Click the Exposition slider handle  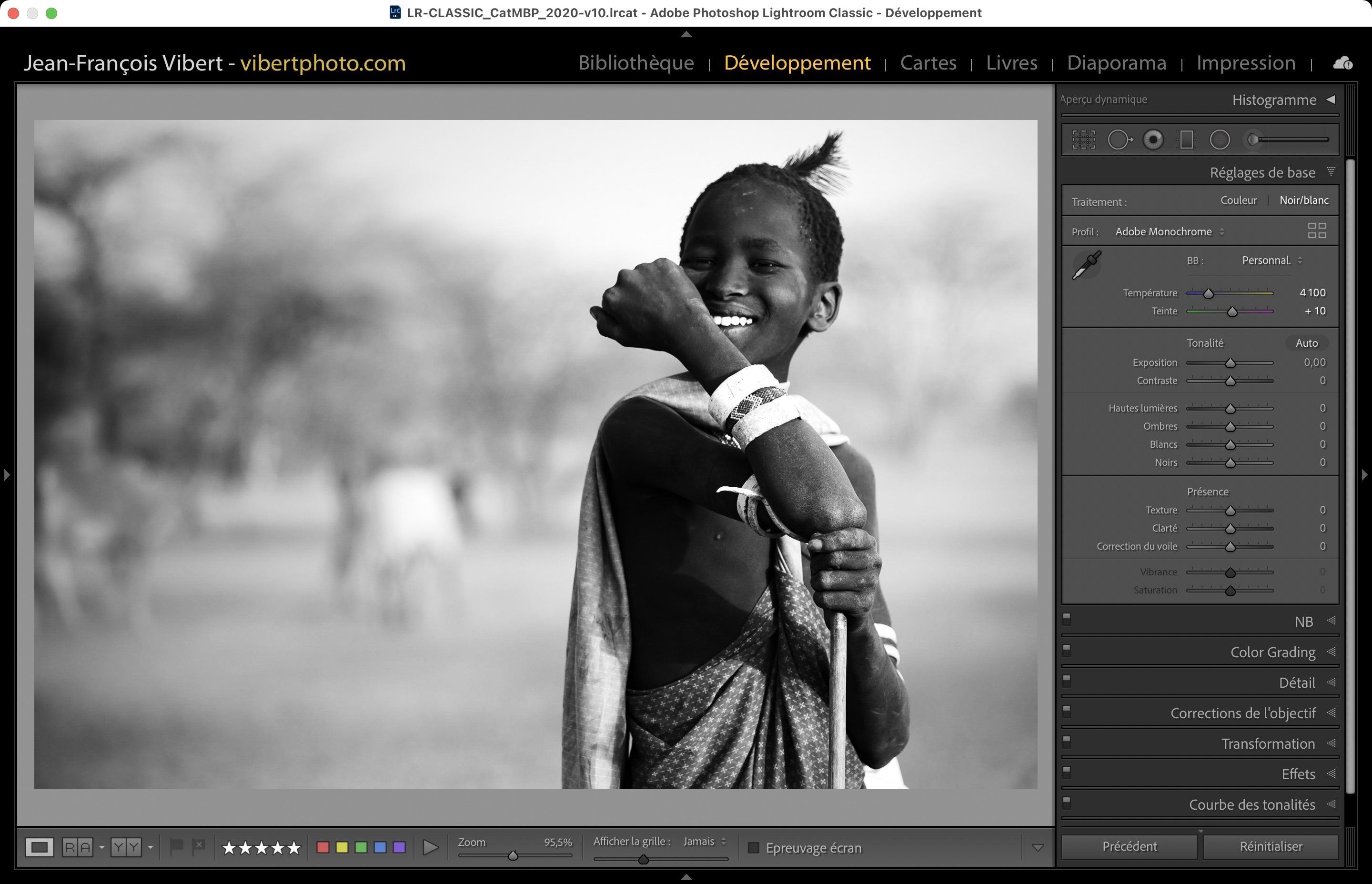(1230, 363)
